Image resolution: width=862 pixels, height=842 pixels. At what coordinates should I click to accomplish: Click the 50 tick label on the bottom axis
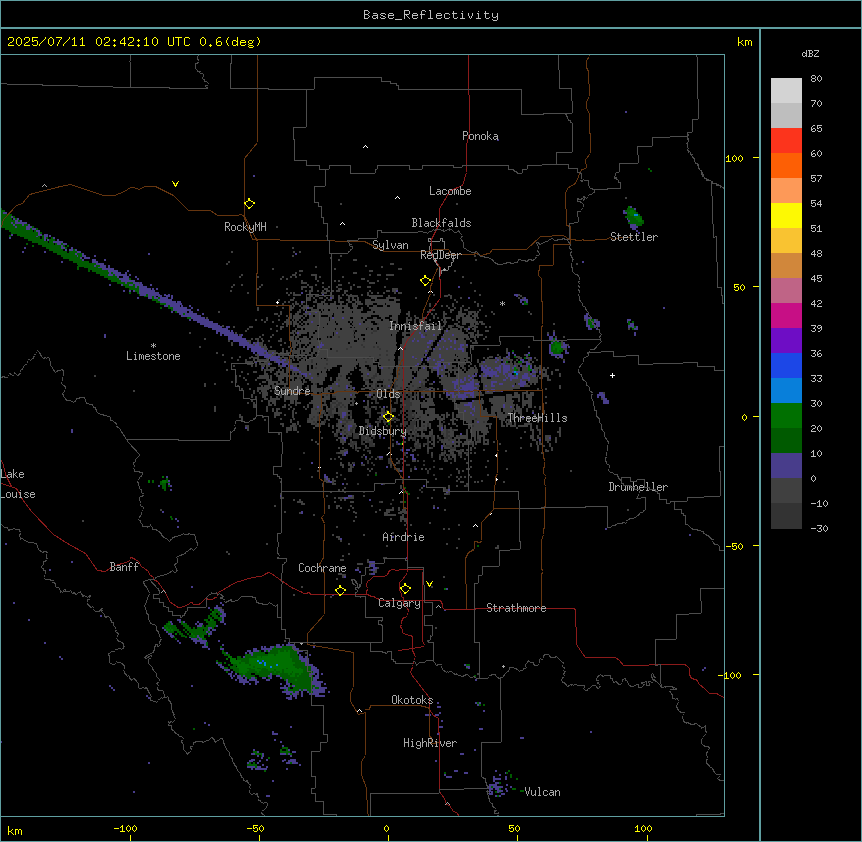point(514,828)
